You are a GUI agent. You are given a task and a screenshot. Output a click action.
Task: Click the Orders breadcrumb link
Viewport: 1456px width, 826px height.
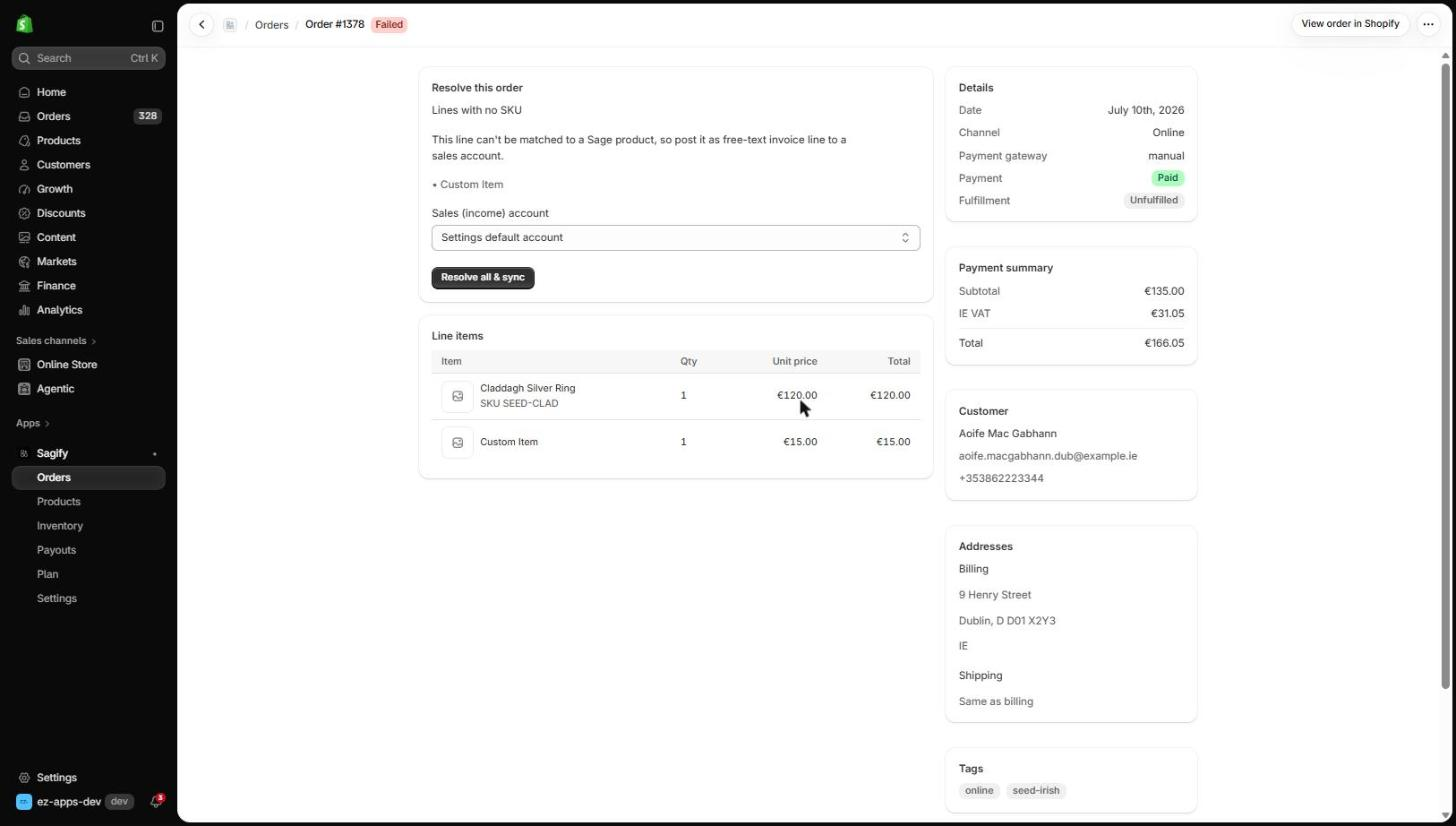point(271,25)
